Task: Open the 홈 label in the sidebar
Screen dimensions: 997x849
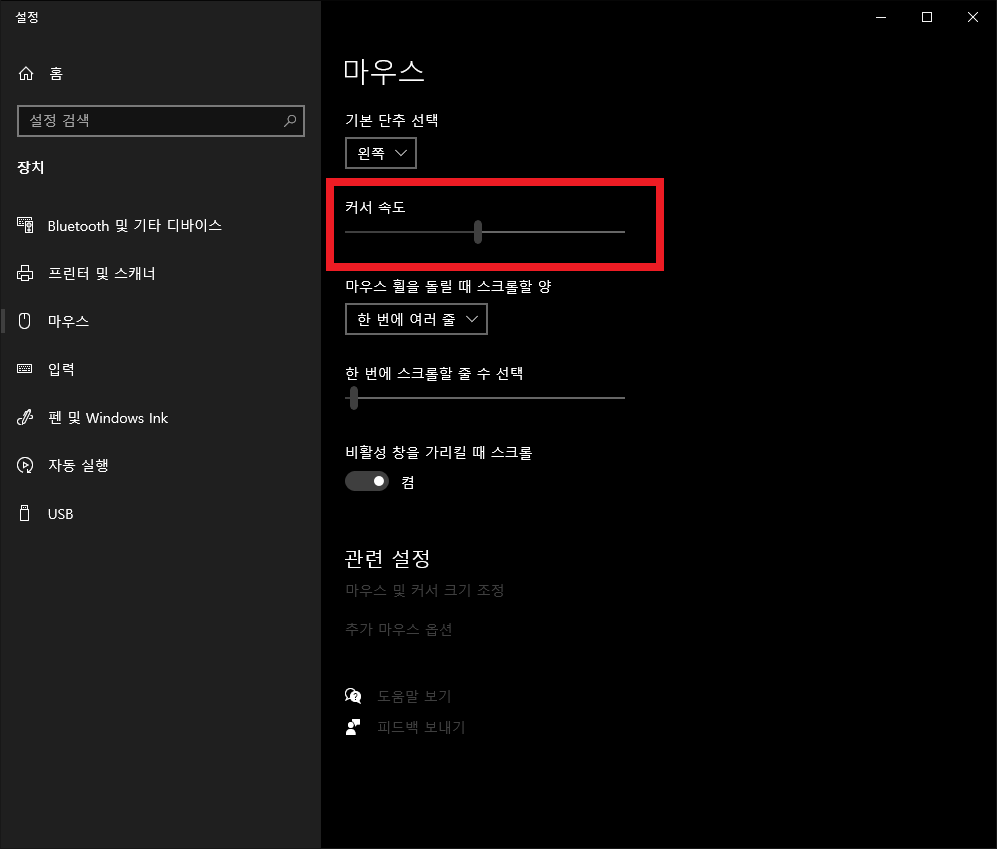Action: point(56,74)
